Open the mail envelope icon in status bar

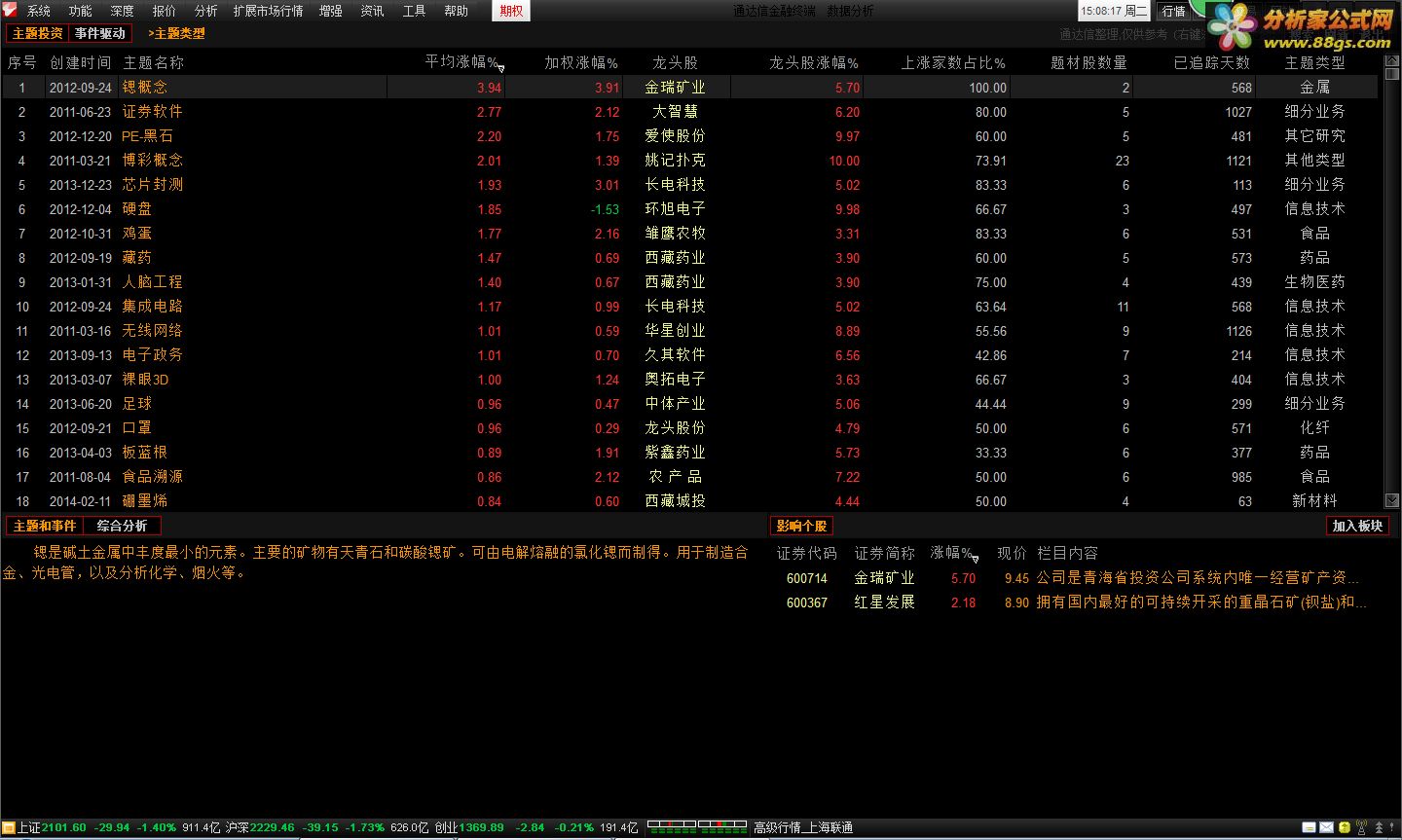pyautogui.click(x=1326, y=827)
